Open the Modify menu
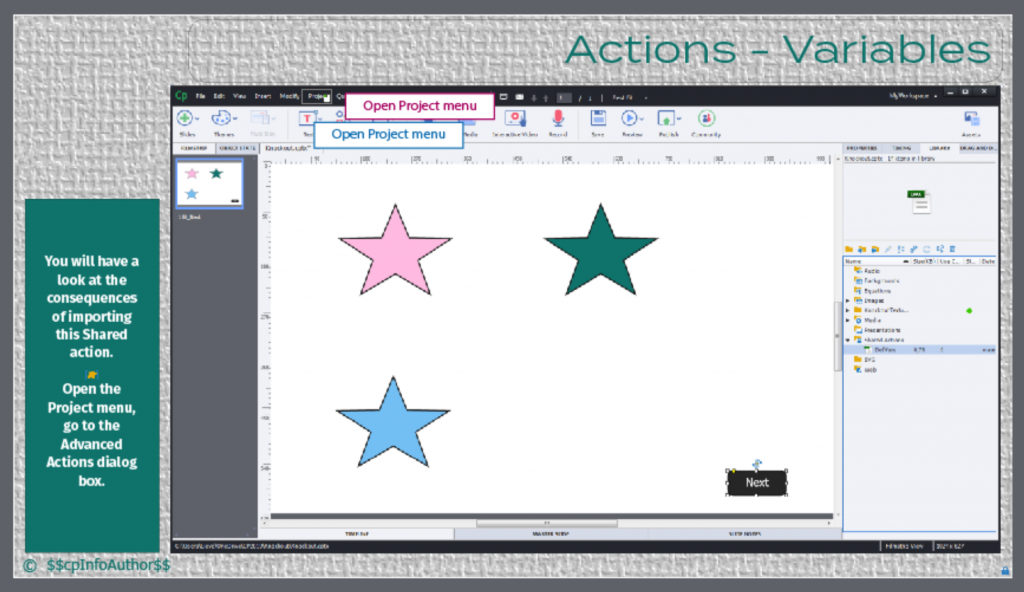This screenshot has width=1024, height=592. coord(289,97)
